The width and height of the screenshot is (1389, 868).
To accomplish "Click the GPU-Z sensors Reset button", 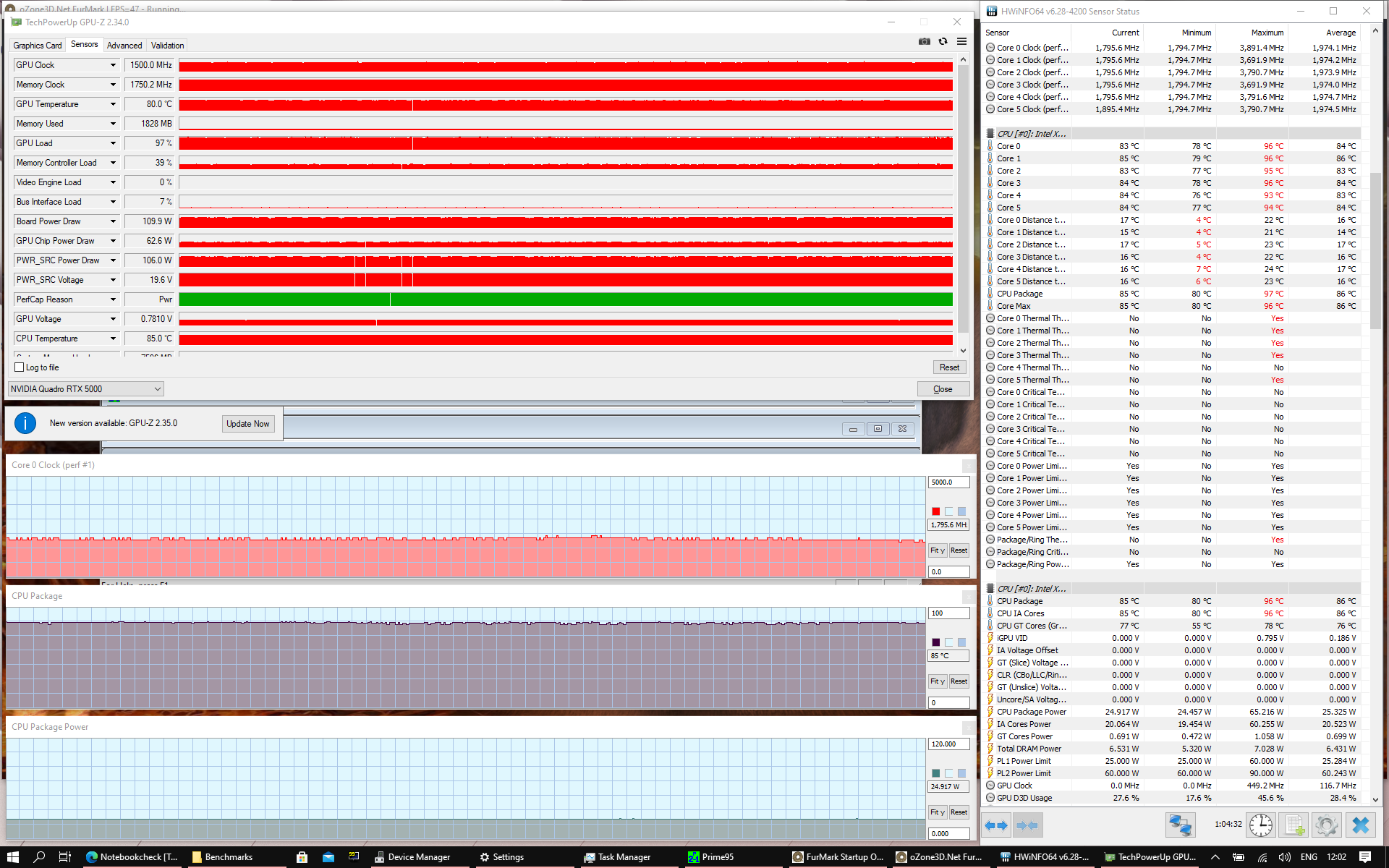I will 948,367.
